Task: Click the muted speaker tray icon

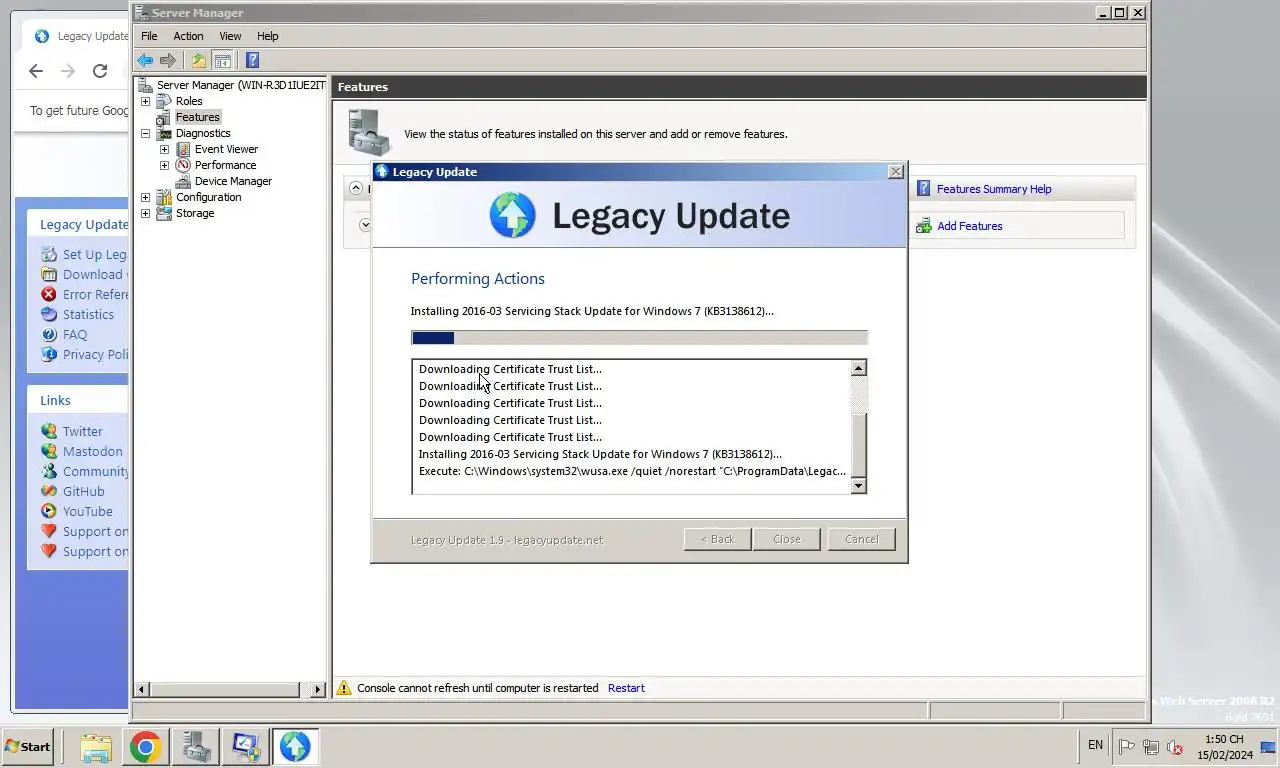Action: click(1175, 747)
